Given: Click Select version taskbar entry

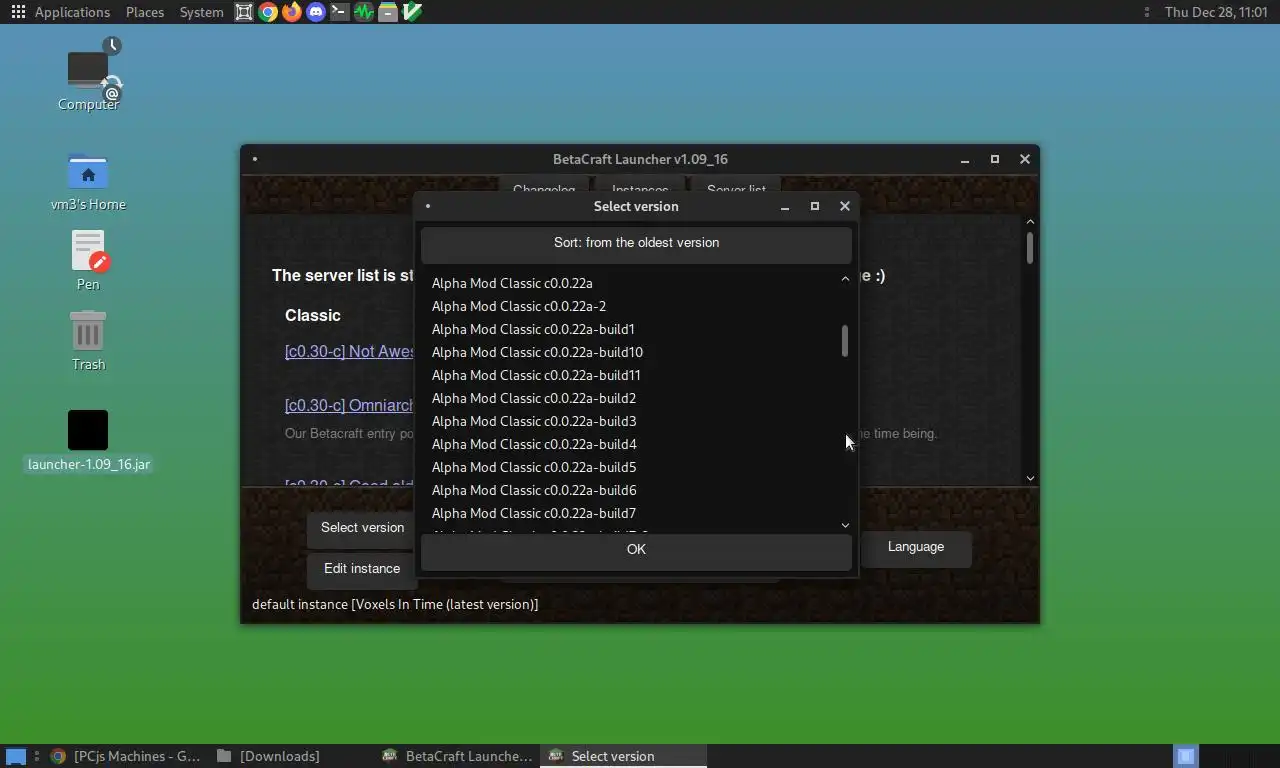Looking at the screenshot, I should 623,756.
